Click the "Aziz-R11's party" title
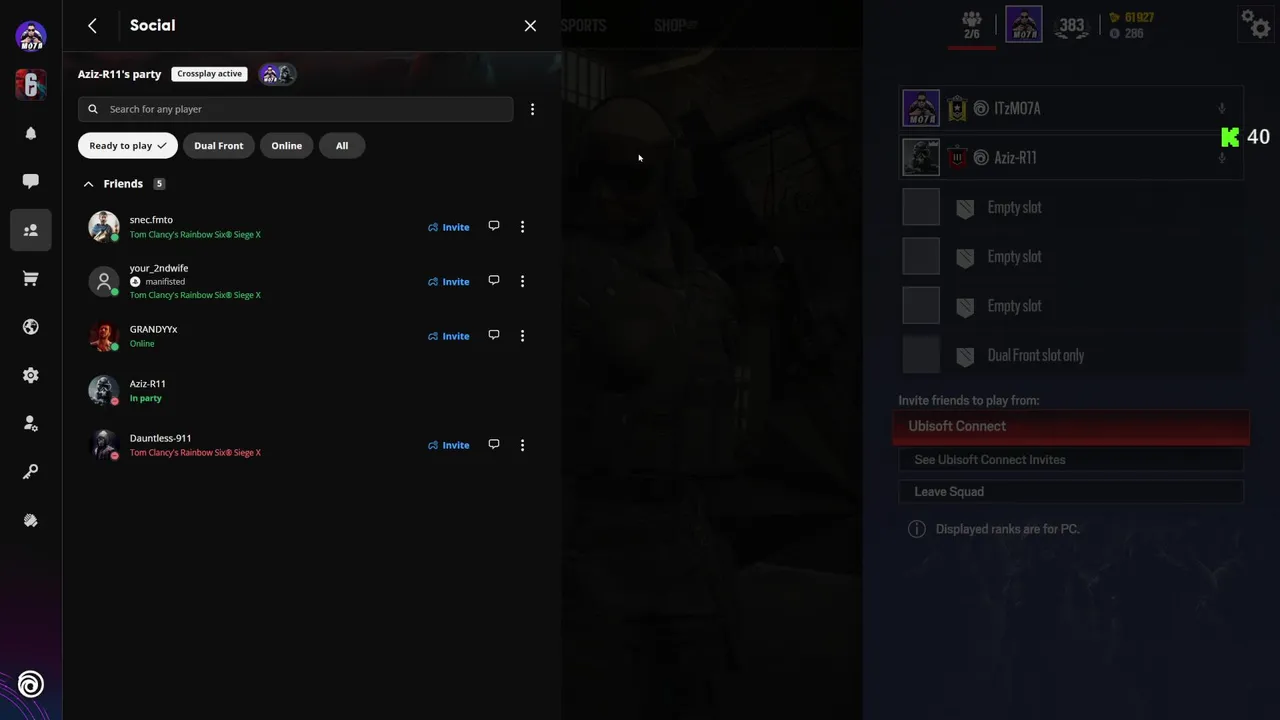 click(119, 74)
